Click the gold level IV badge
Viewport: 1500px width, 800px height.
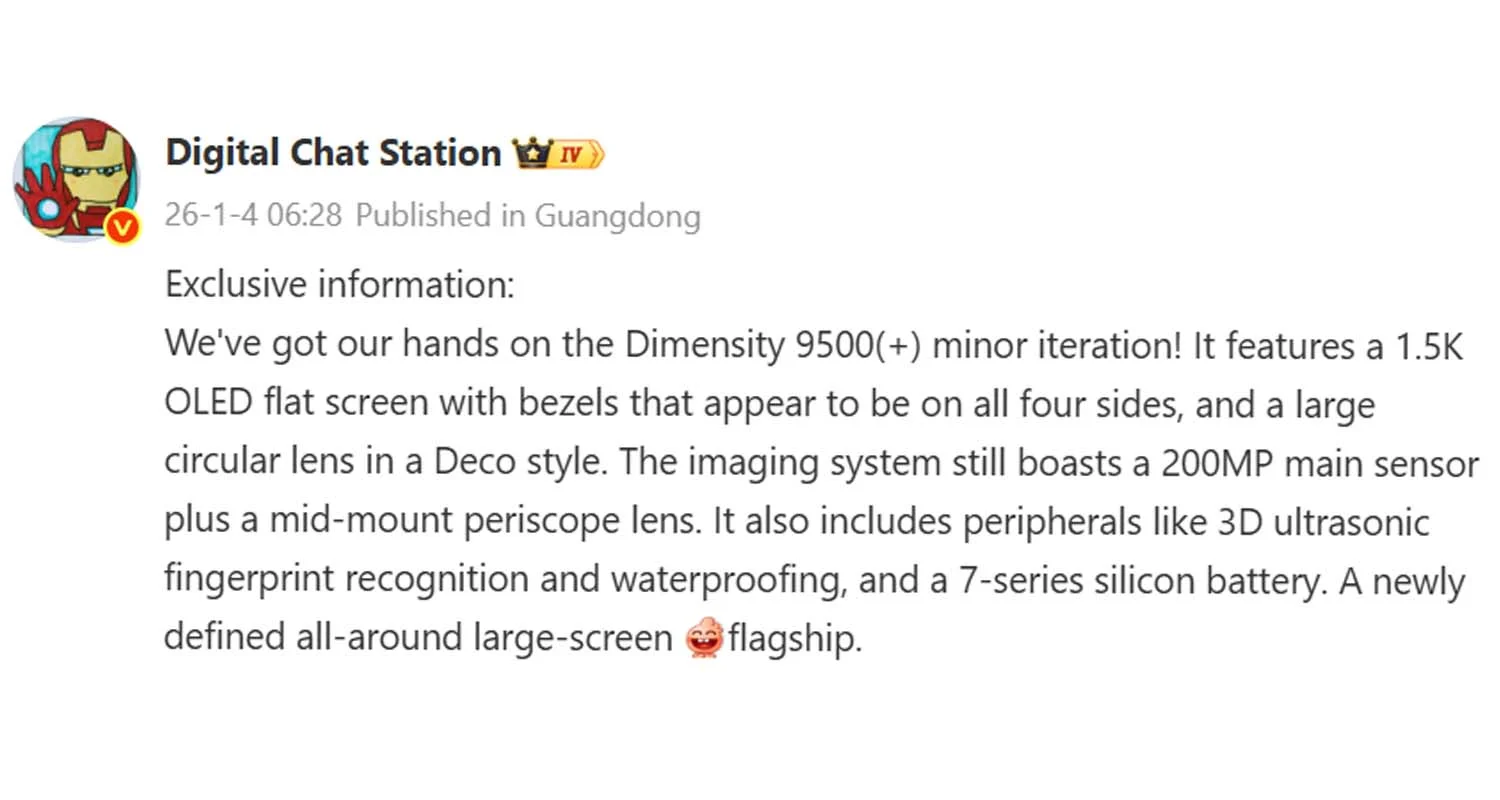(579, 154)
